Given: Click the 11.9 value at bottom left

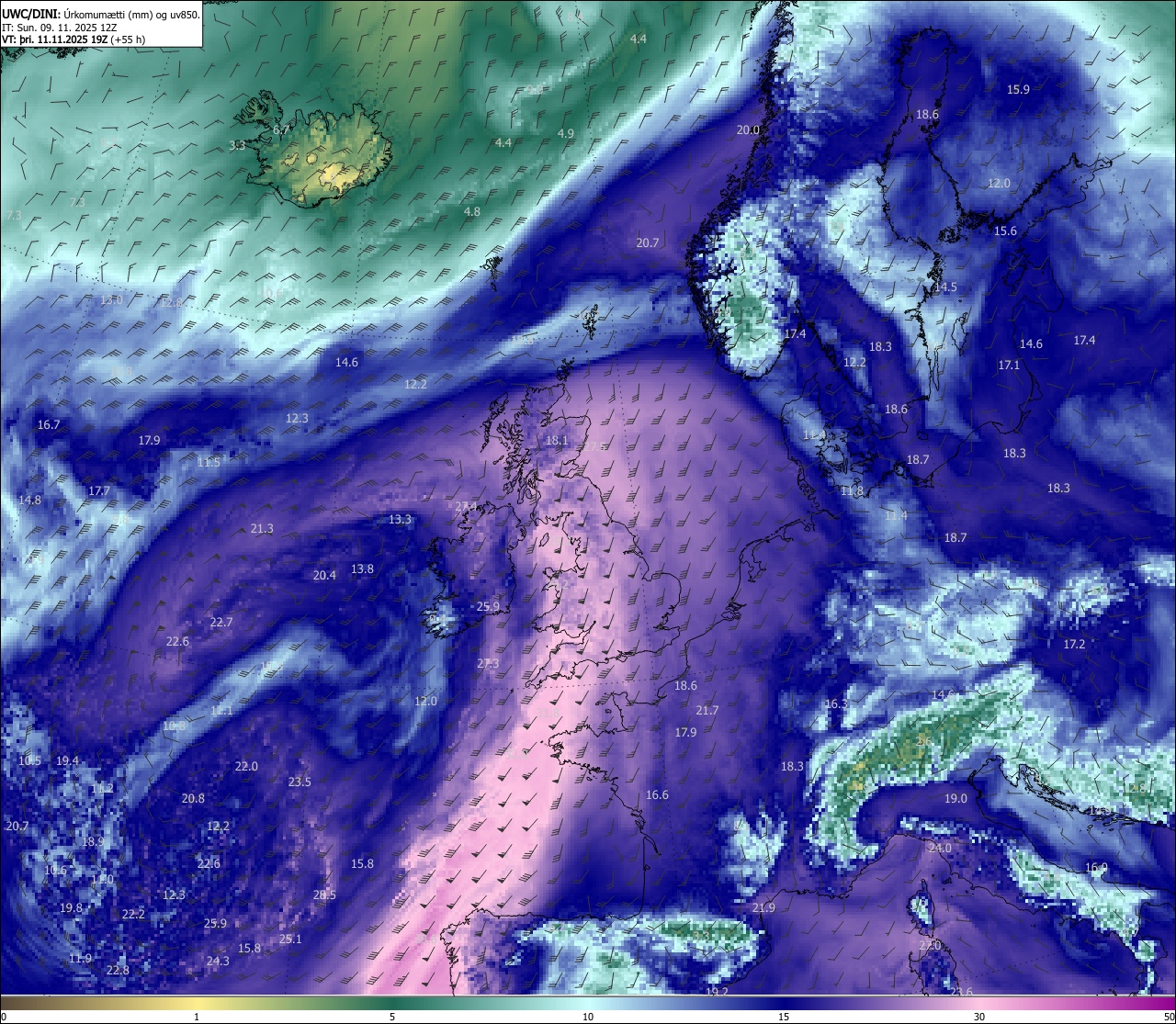Looking at the screenshot, I should point(80,958).
